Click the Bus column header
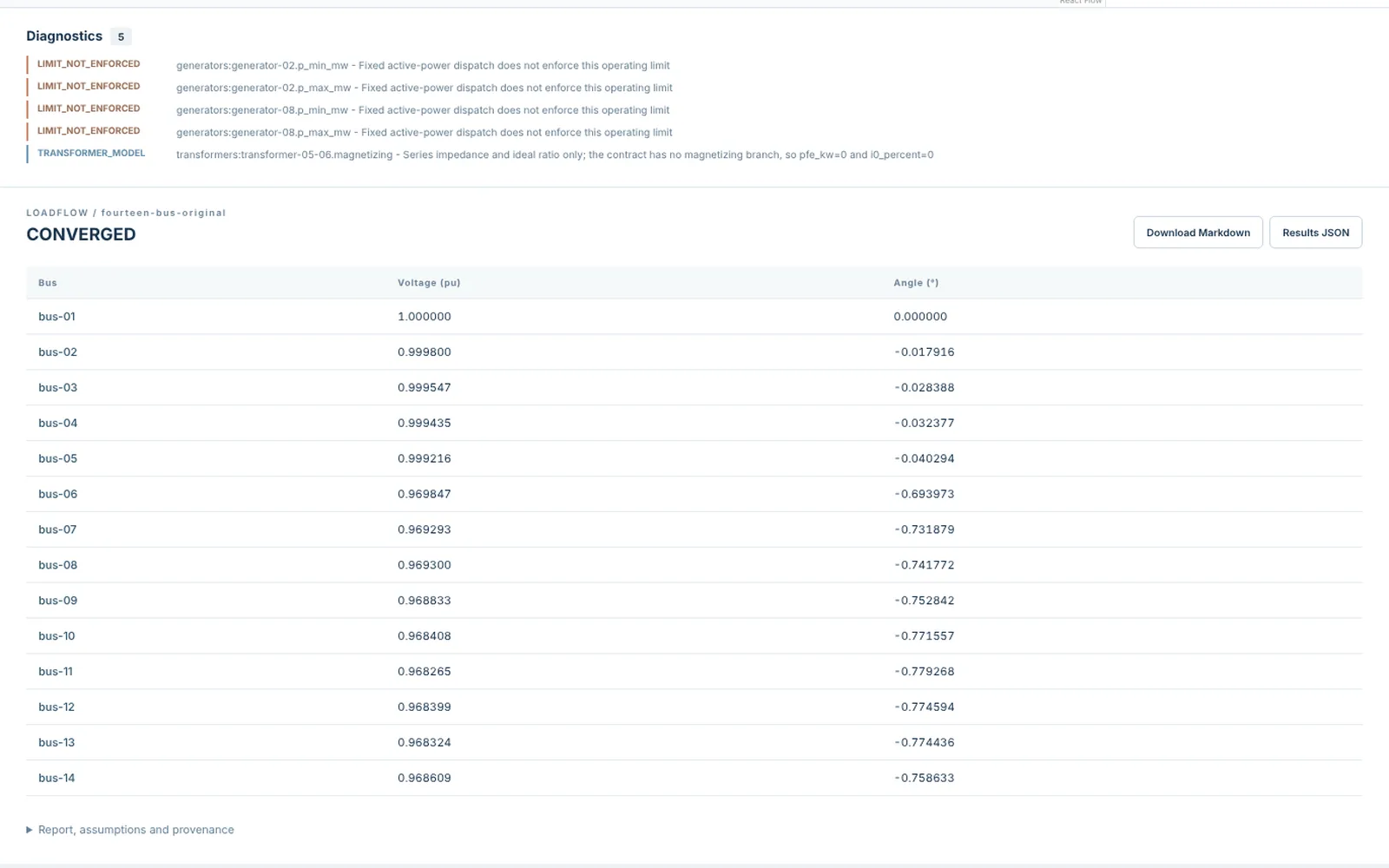The width and height of the screenshot is (1389, 868). (48, 283)
